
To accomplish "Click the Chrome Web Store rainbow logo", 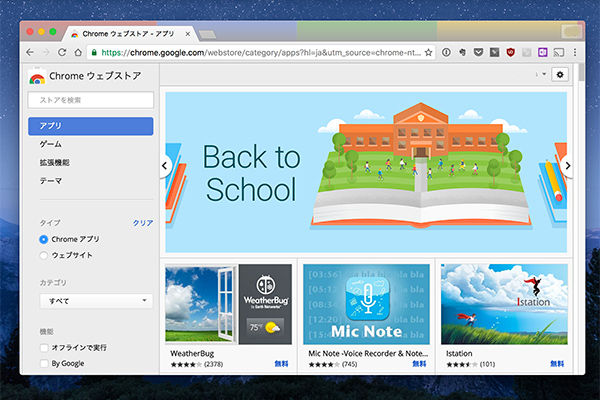I will point(37,78).
